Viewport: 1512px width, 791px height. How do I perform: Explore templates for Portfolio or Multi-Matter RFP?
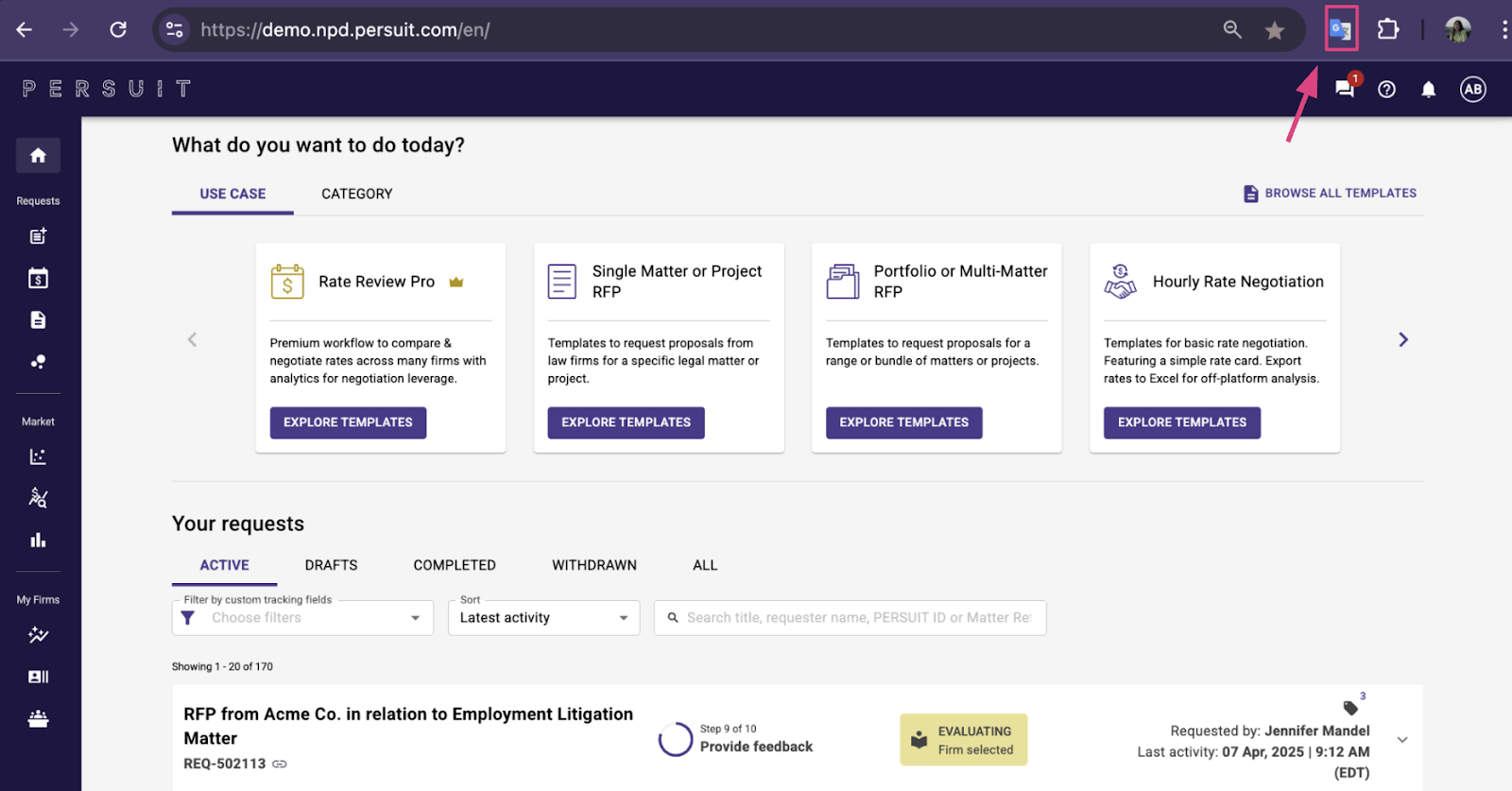click(x=903, y=422)
